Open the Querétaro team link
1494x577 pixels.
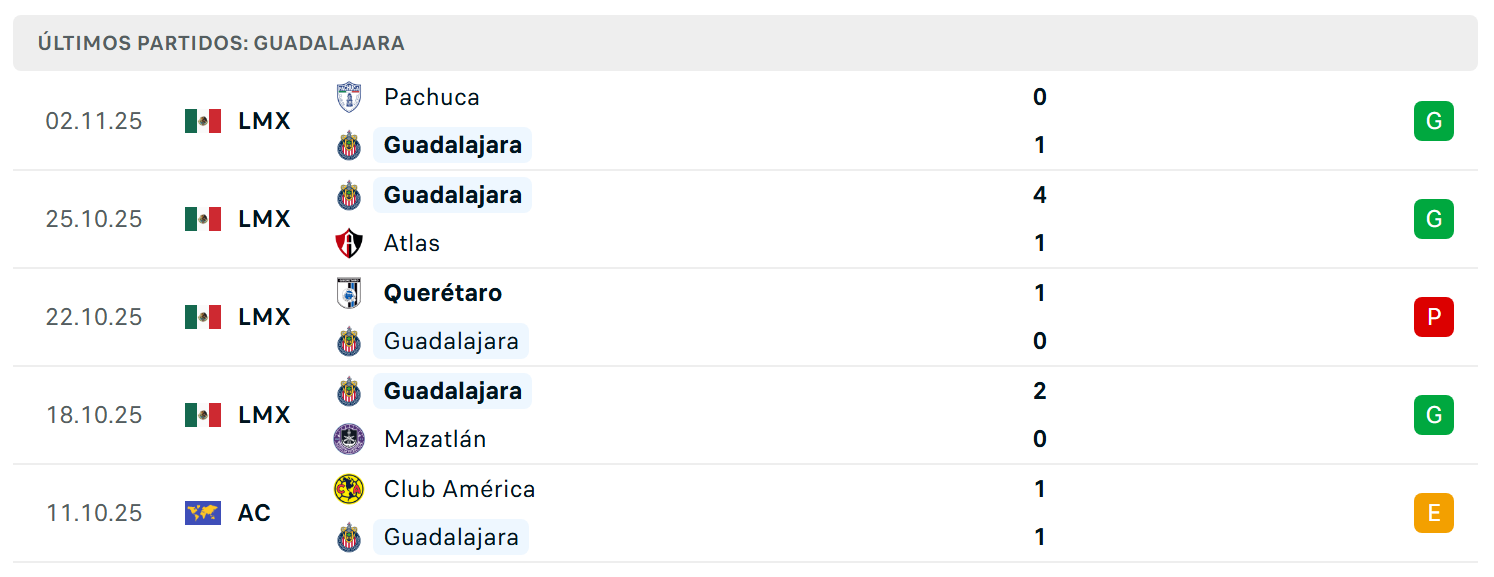(x=443, y=293)
